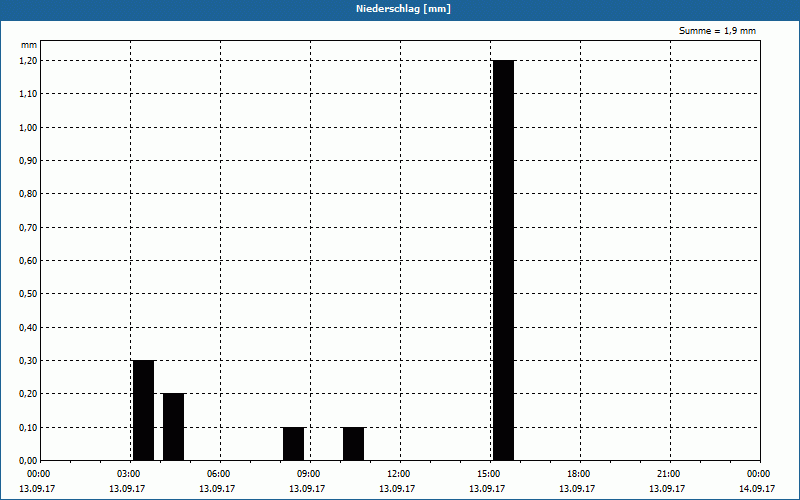Image resolution: width=800 pixels, height=500 pixels.
Task: Click the y-axis value "0,10"
Action: pyautogui.click(x=28, y=428)
